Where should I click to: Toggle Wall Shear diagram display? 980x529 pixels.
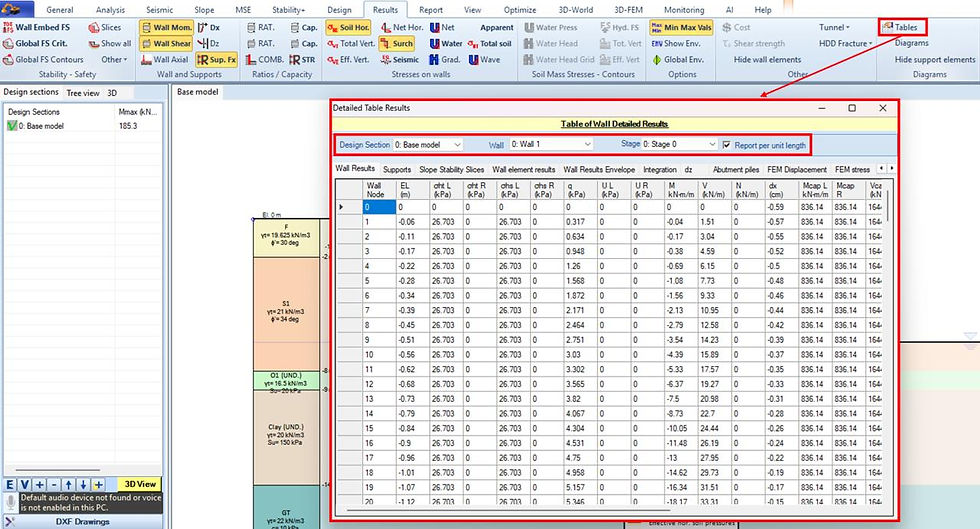166,44
